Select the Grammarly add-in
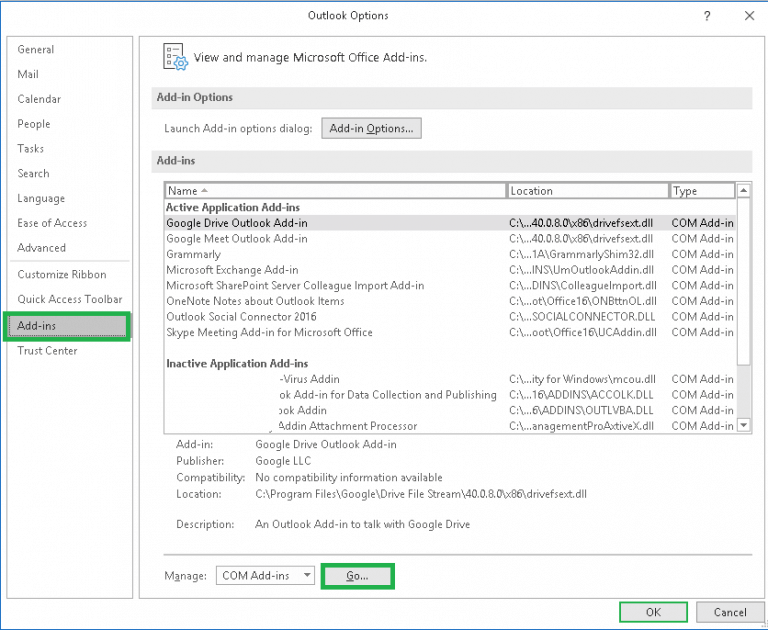Viewport: 768px width, 630px height. coord(450,254)
